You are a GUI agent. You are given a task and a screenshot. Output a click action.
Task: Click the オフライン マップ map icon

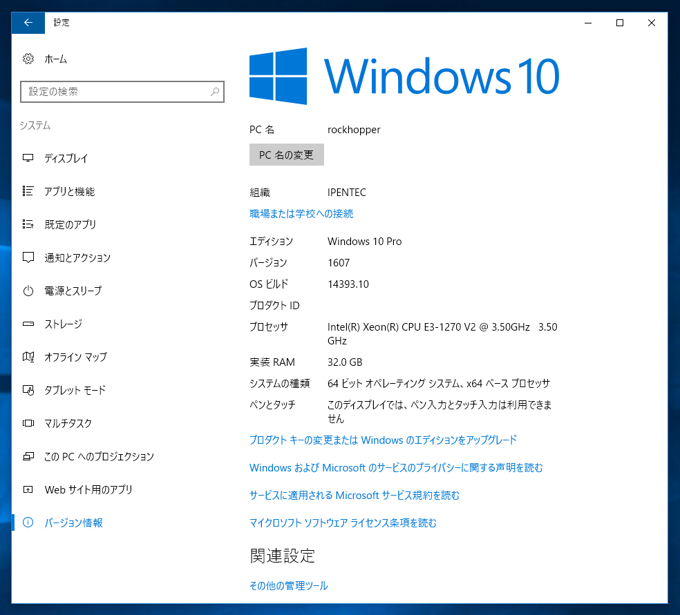(x=28, y=357)
